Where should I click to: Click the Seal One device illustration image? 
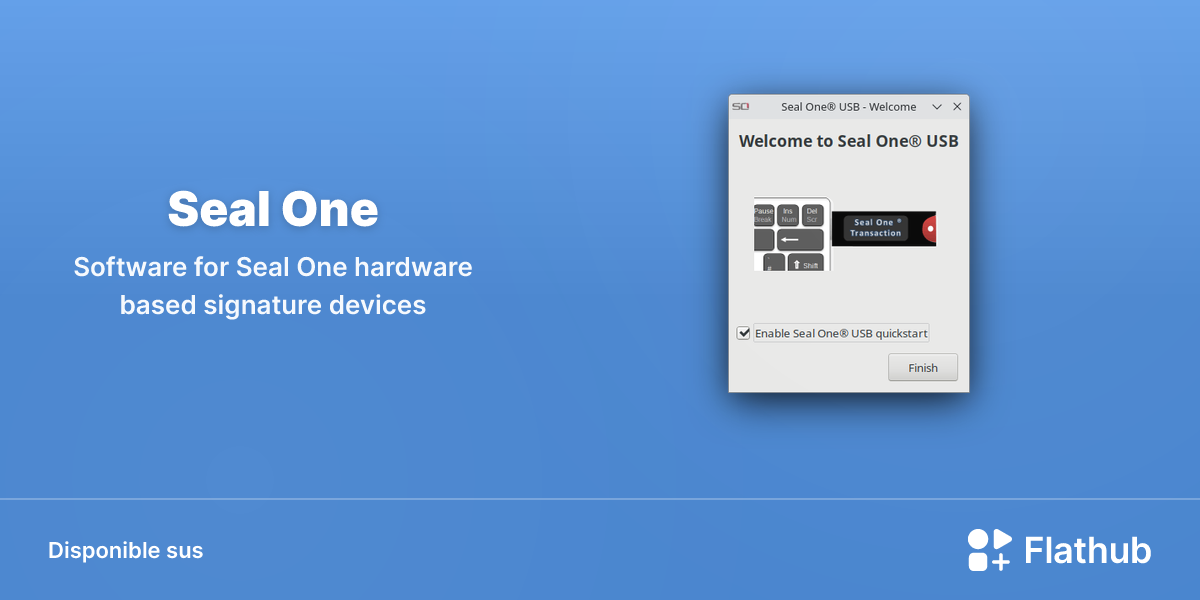click(844, 233)
